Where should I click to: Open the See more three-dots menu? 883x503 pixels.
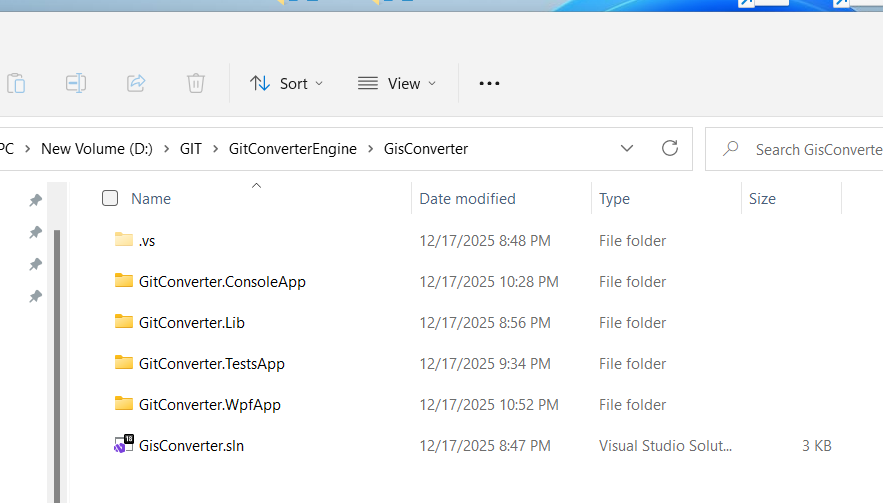tap(489, 83)
